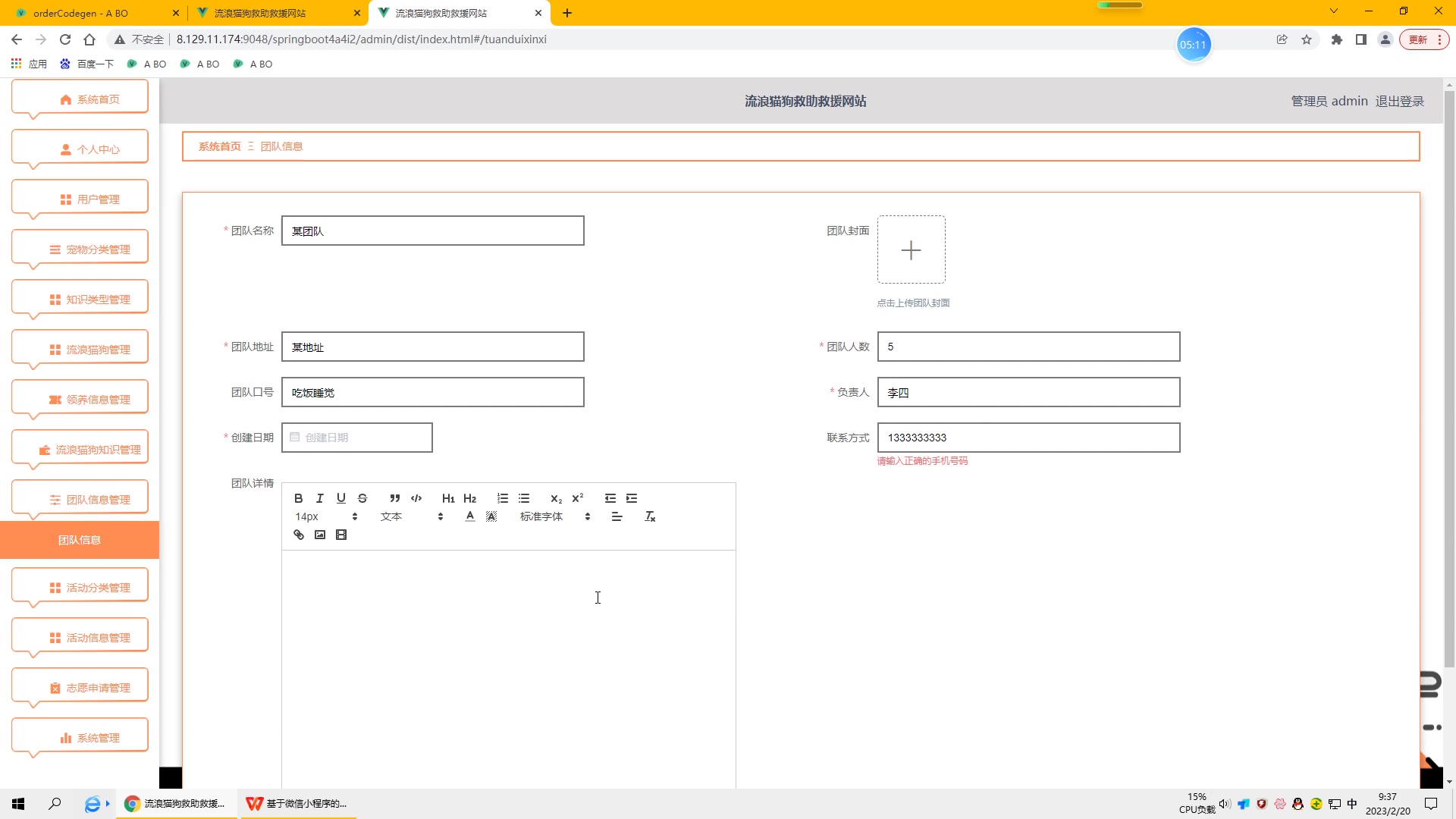
Task: Click the 创建日期 date input field
Action: coord(356,437)
